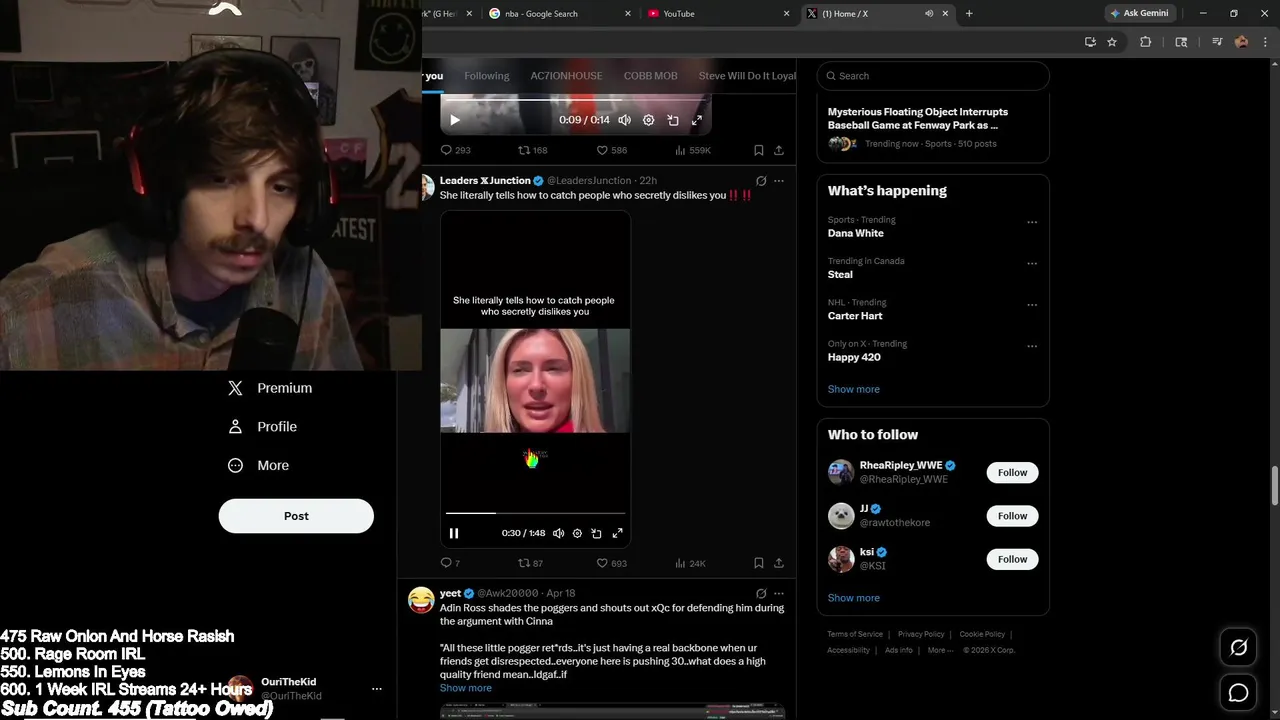Seek the 0:30 video progress bar
This screenshot has height=720, width=1280.
[x=536, y=513]
